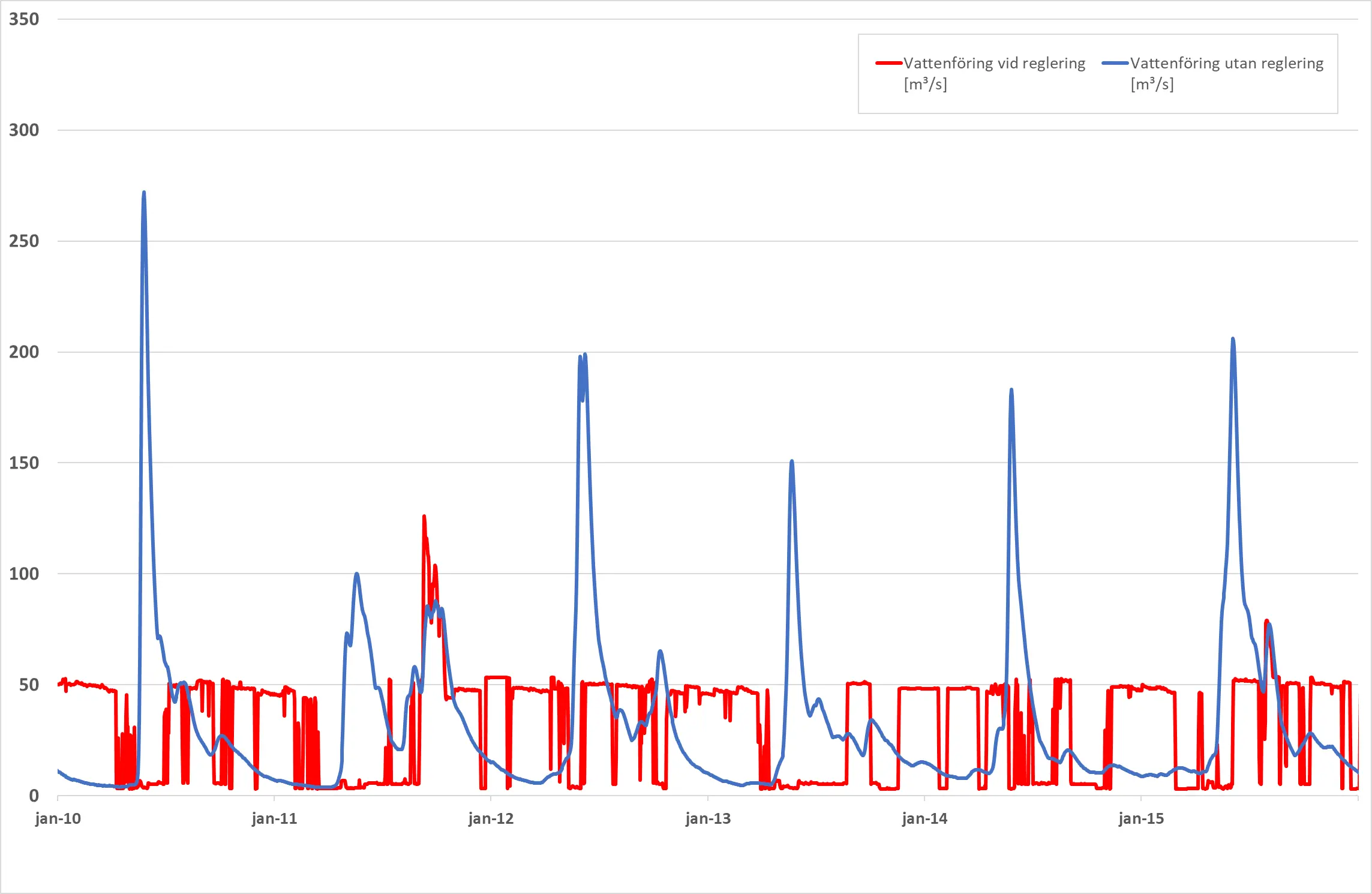Click the jan-14 x-axis label

coord(924,819)
